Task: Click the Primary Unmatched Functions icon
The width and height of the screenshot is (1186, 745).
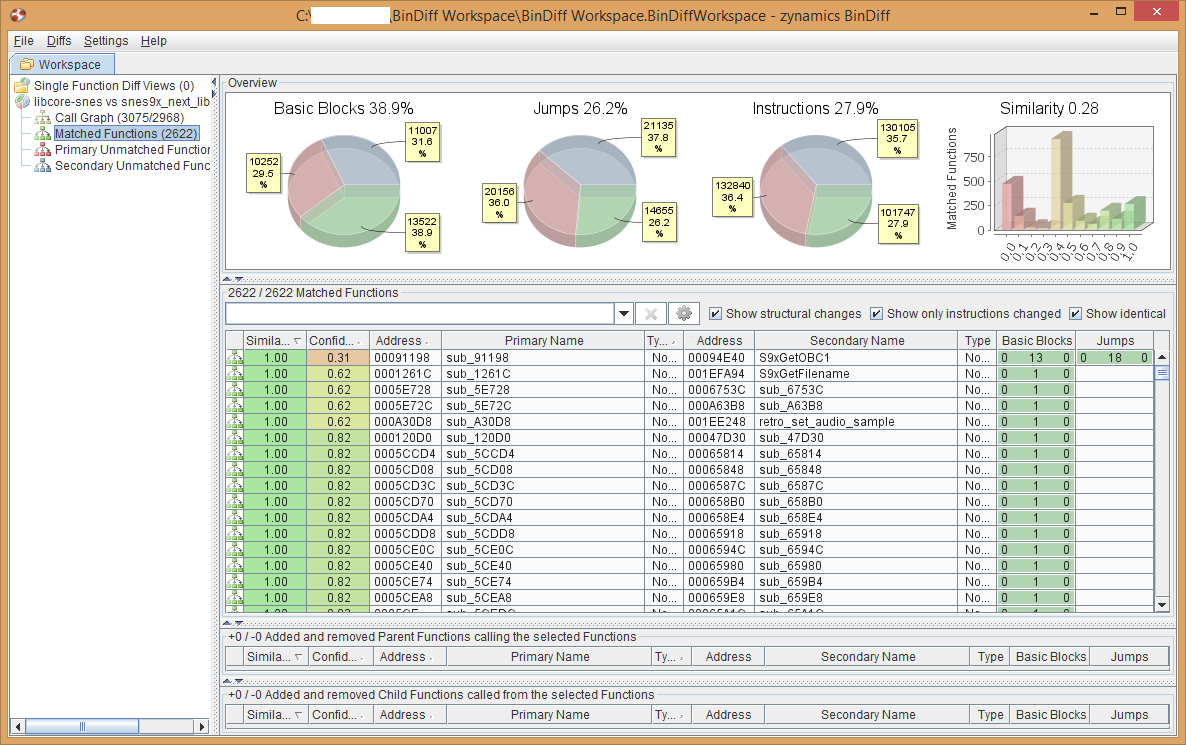Action: click(43, 150)
